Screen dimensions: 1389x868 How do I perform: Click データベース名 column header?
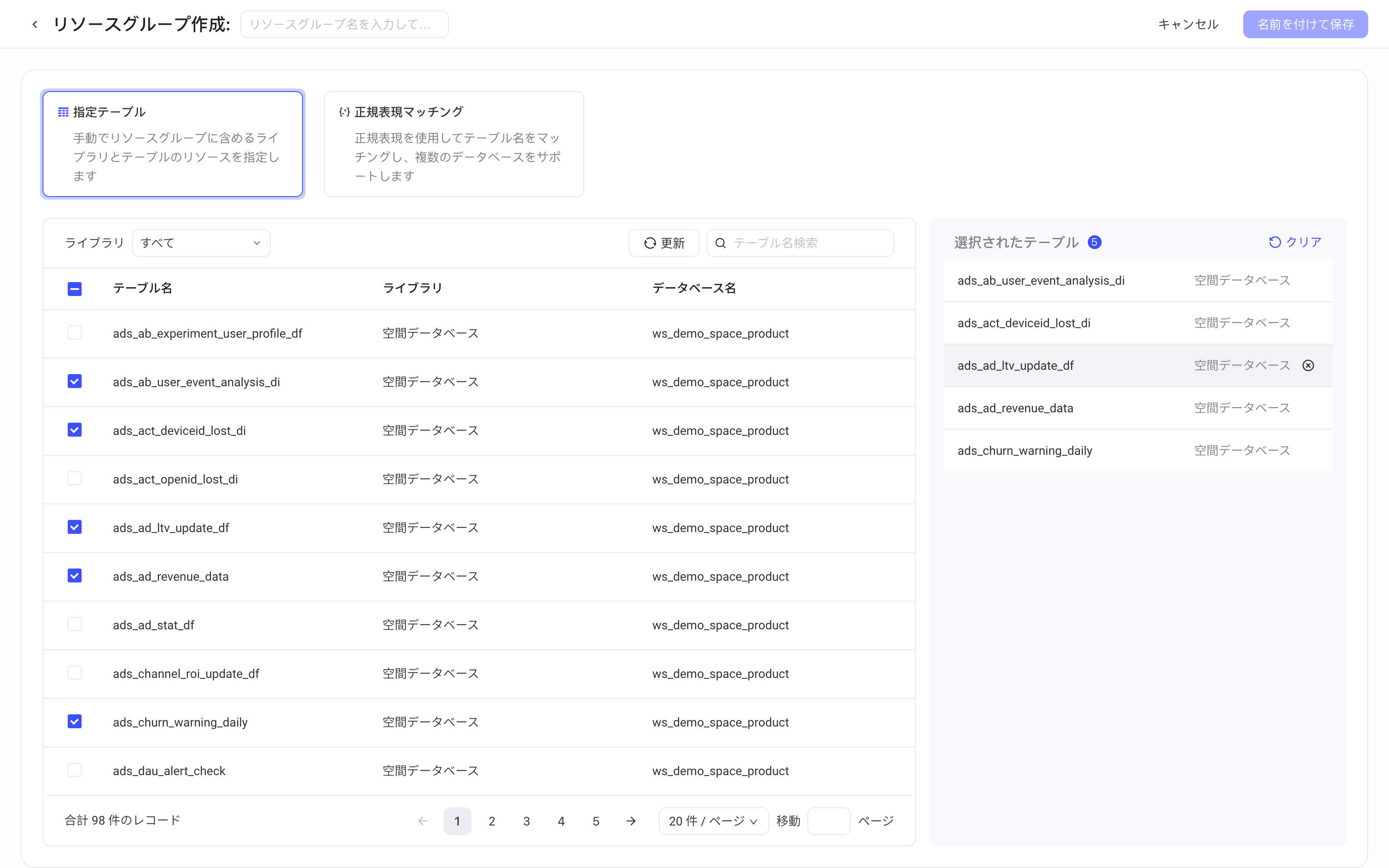click(694, 288)
